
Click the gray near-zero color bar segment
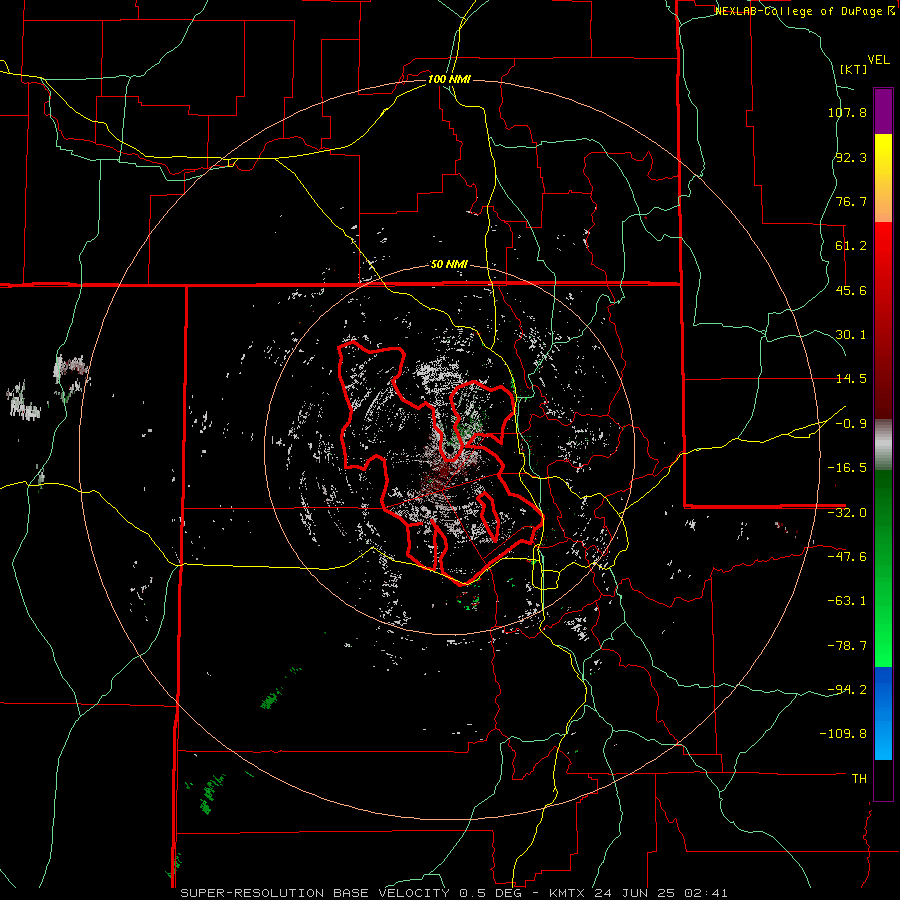(x=883, y=445)
